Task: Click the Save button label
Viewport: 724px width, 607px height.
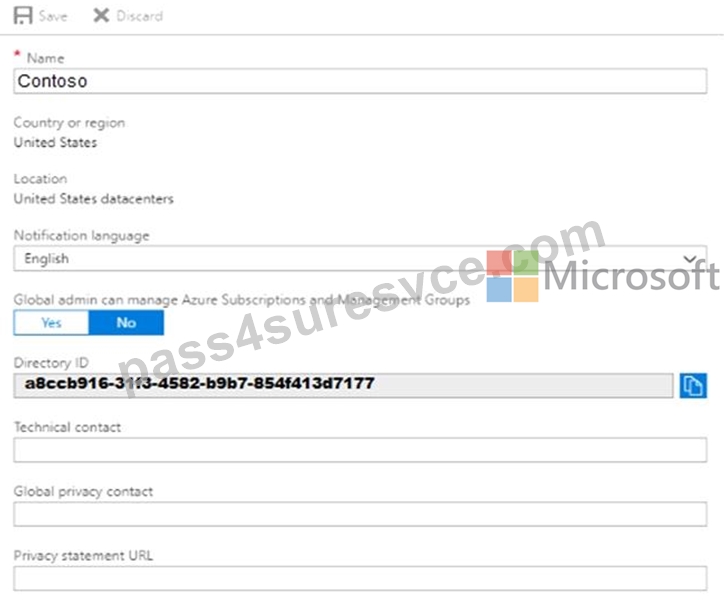Action: click(x=53, y=16)
